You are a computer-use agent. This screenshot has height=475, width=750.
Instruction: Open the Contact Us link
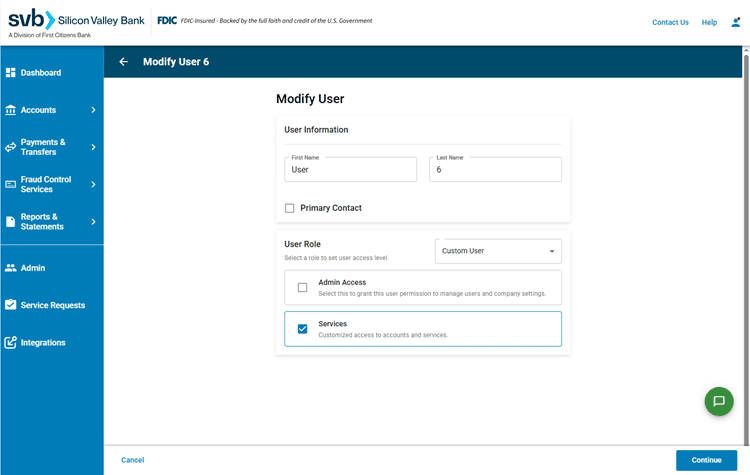(x=670, y=22)
